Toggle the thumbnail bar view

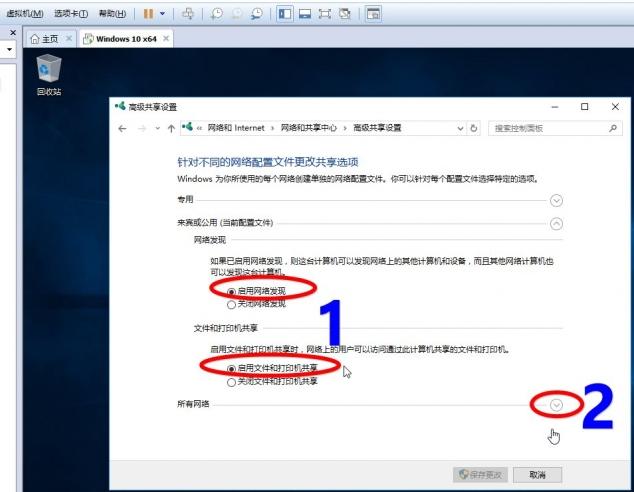(x=305, y=14)
